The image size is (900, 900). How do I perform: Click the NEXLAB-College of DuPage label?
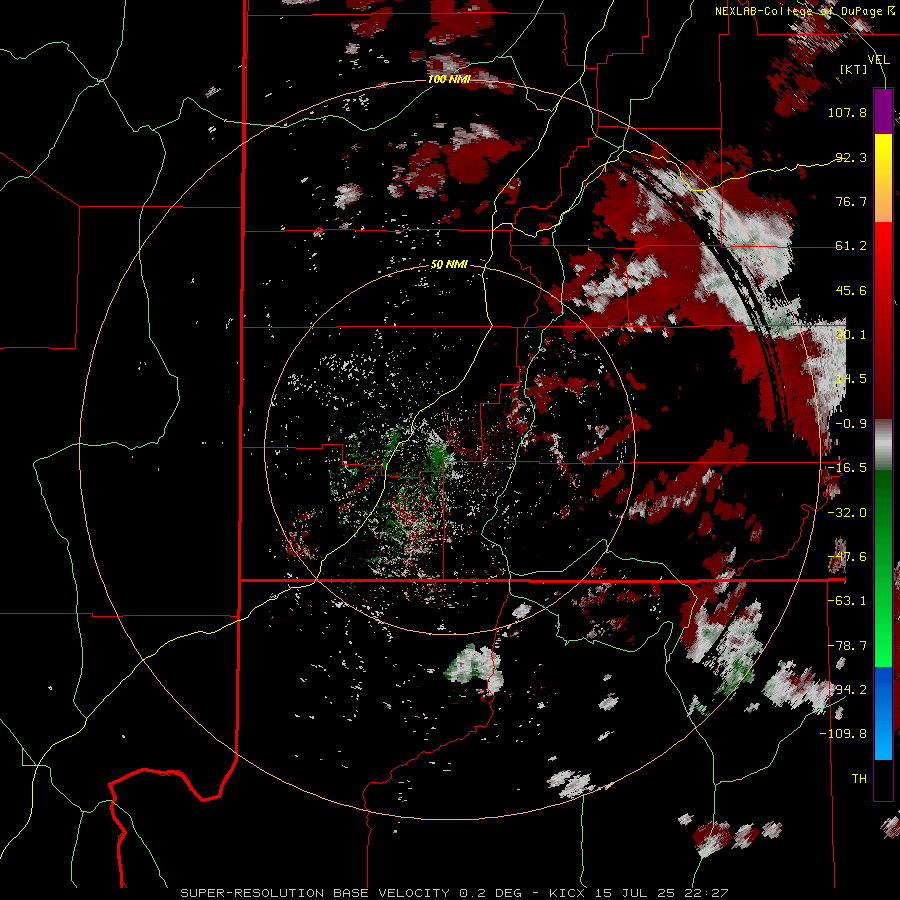[x=804, y=11]
